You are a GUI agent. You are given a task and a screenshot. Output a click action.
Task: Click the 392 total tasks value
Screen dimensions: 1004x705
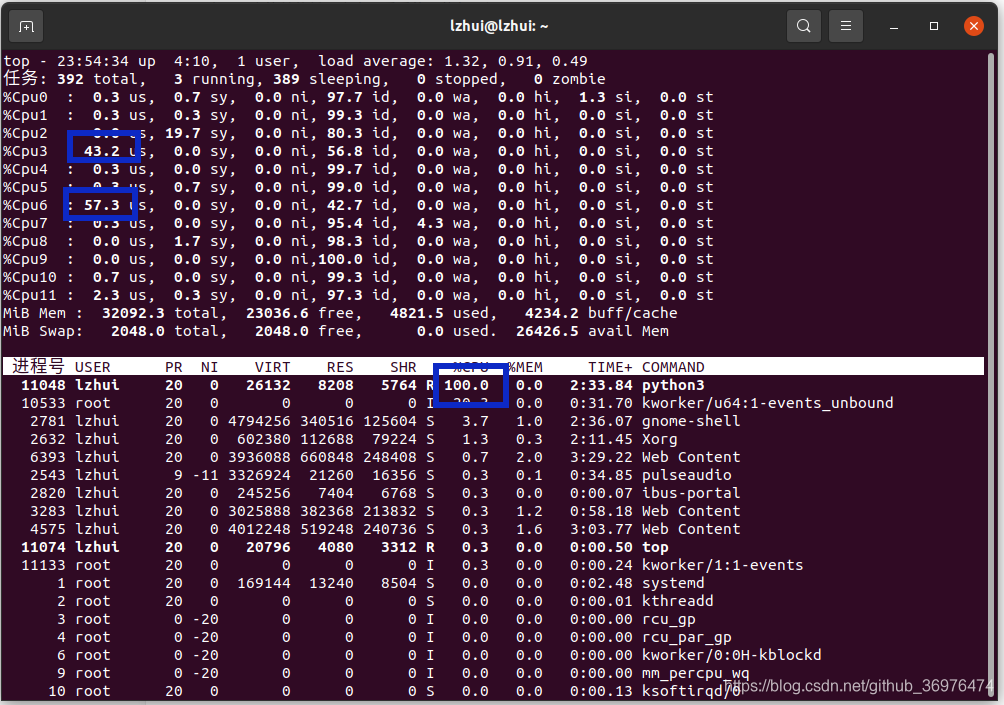coord(70,79)
